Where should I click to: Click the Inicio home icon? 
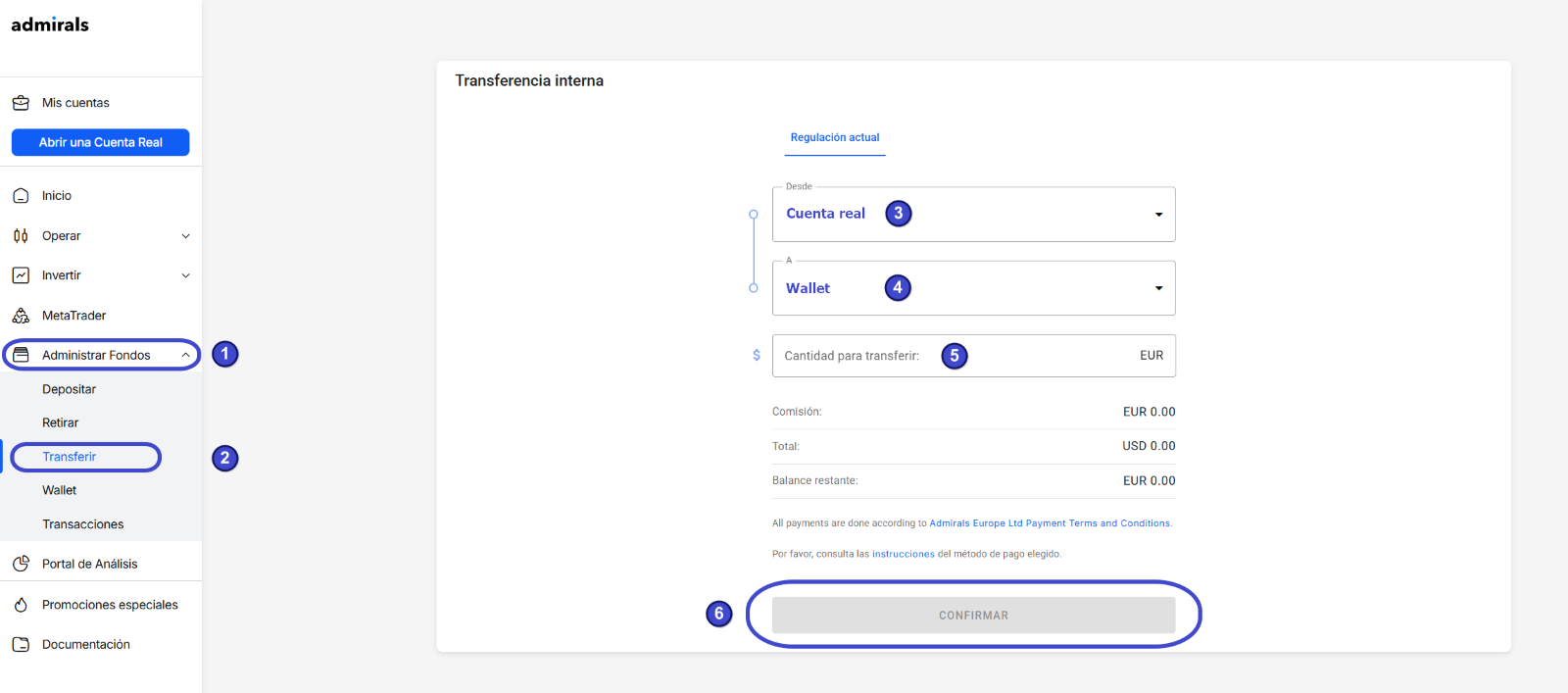(x=21, y=196)
